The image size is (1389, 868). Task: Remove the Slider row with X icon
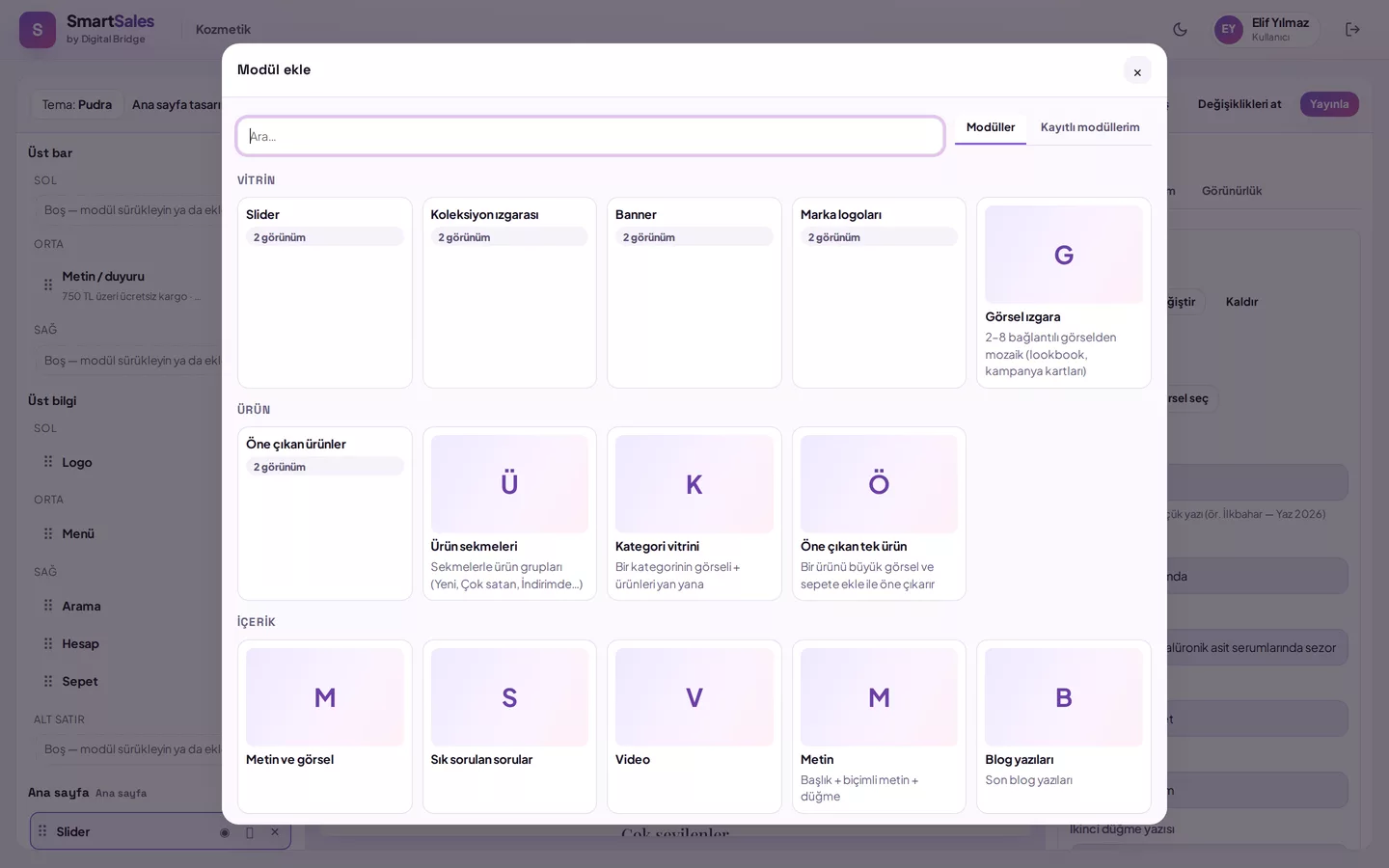tap(275, 831)
